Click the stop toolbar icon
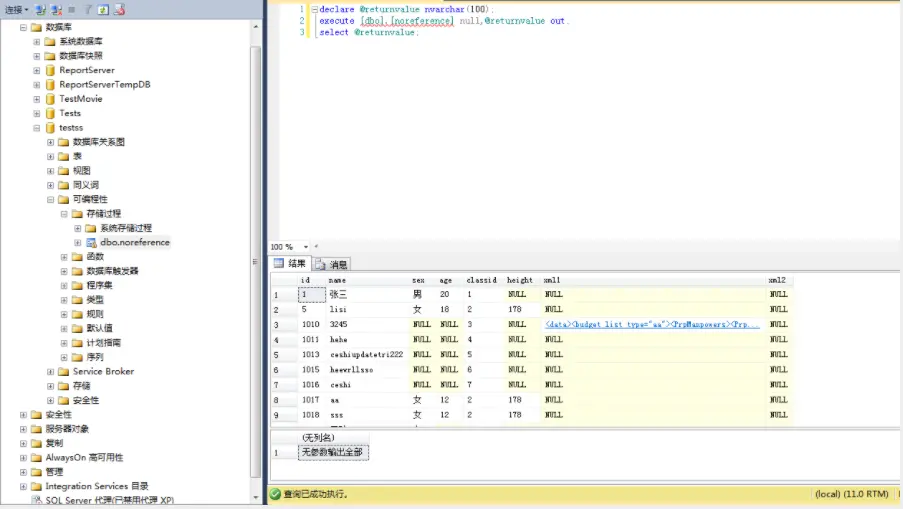This screenshot has width=903, height=509. [72, 10]
